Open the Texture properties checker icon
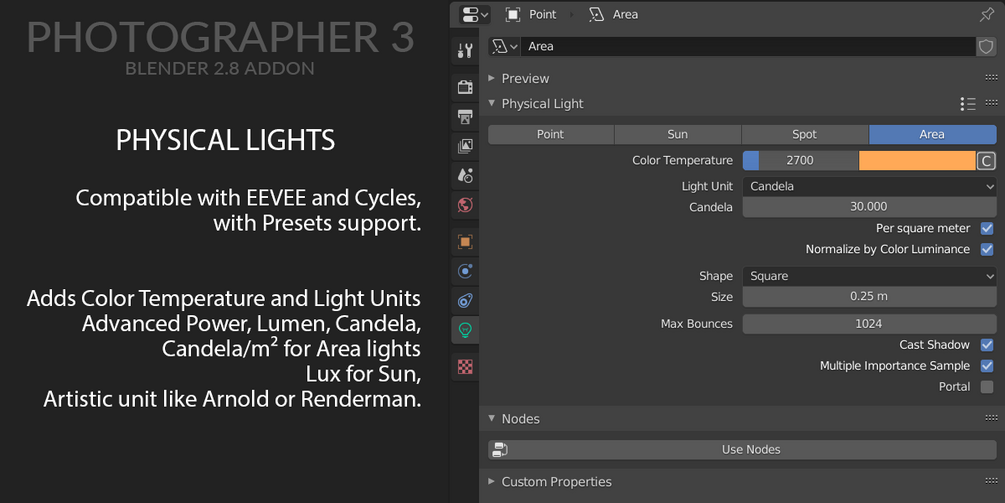Viewport: 1005px width, 503px height. [465, 367]
